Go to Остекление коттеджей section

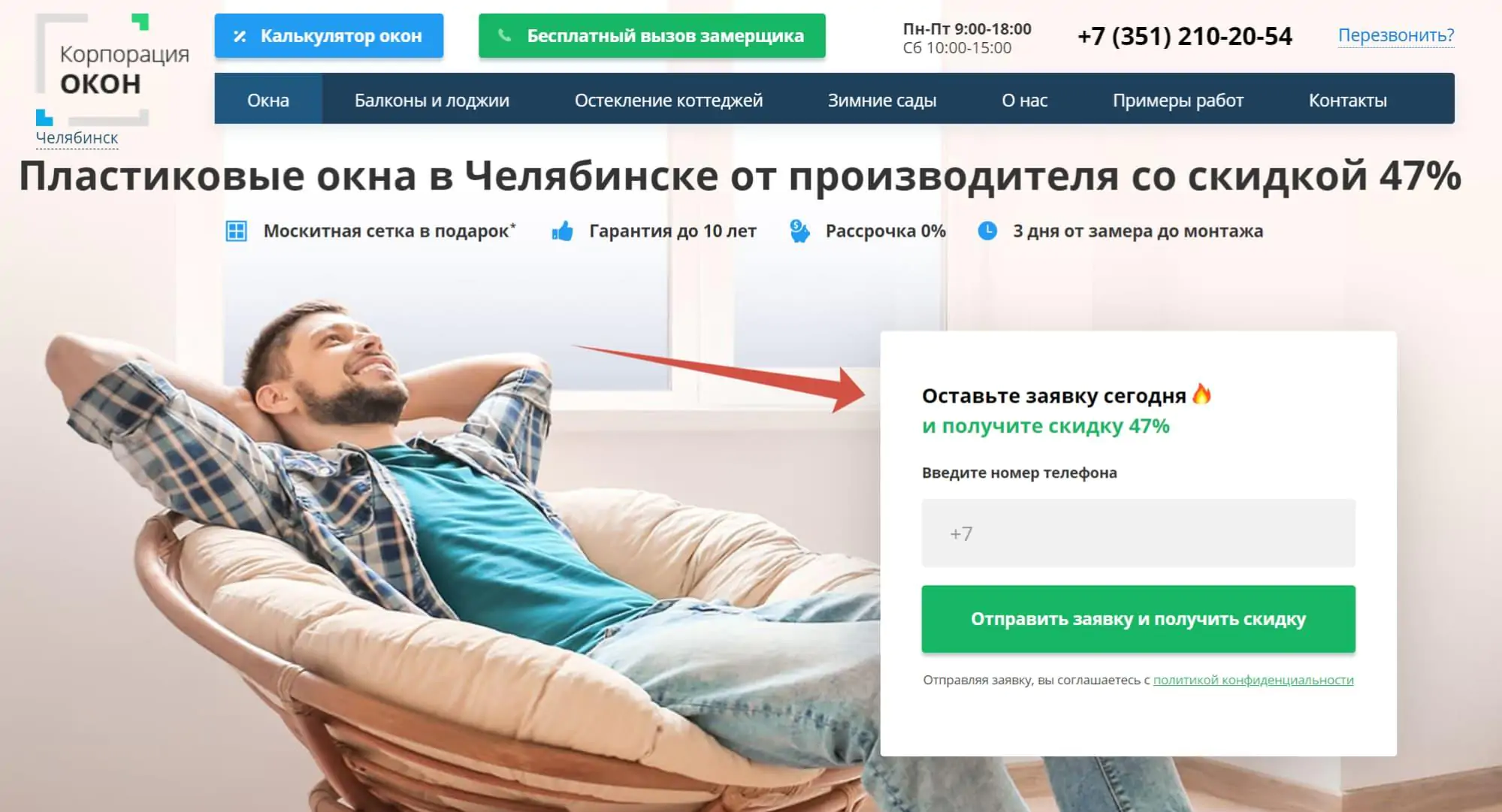[669, 100]
